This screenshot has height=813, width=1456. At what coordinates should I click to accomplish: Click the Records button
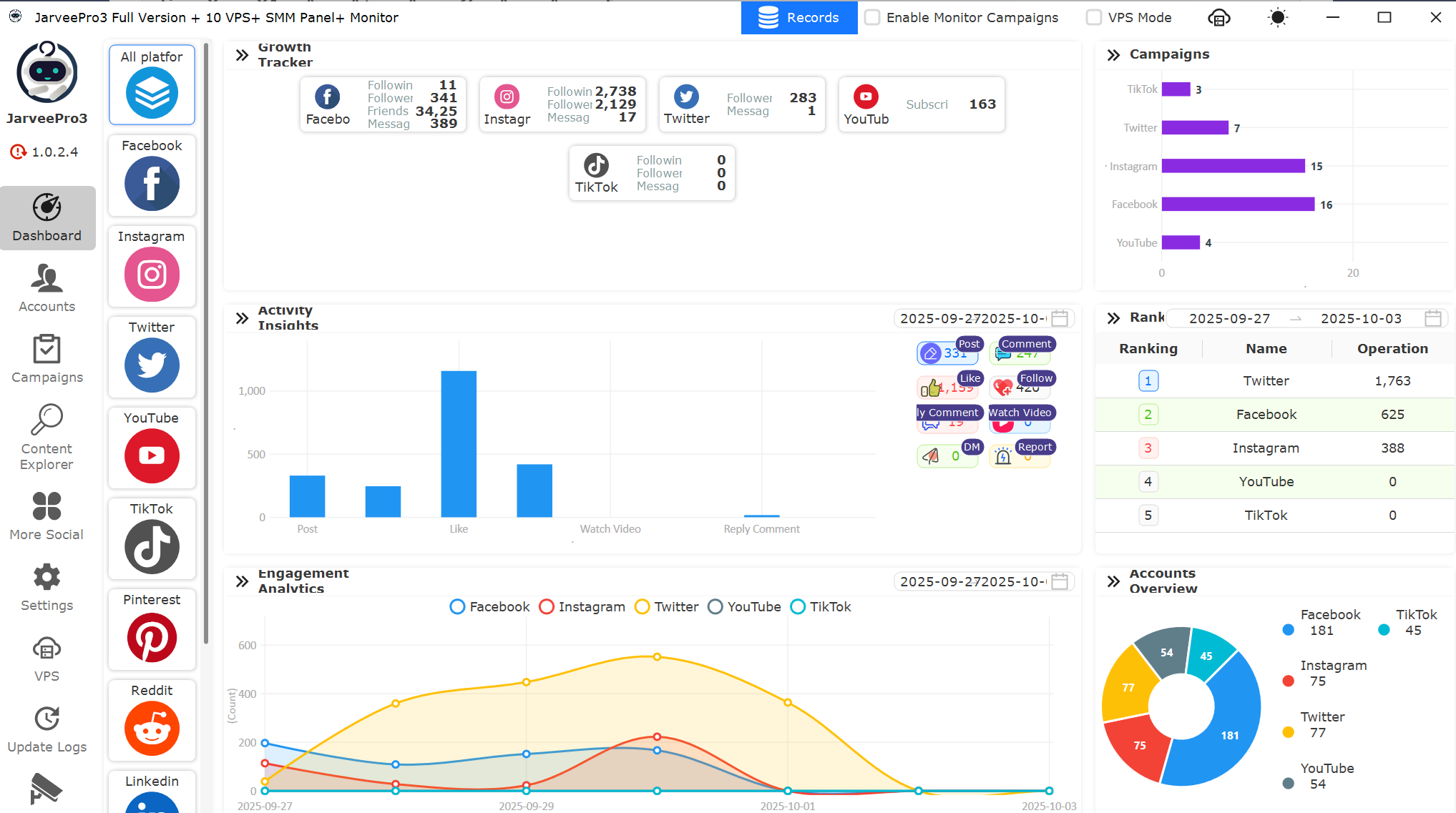coord(799,18)
